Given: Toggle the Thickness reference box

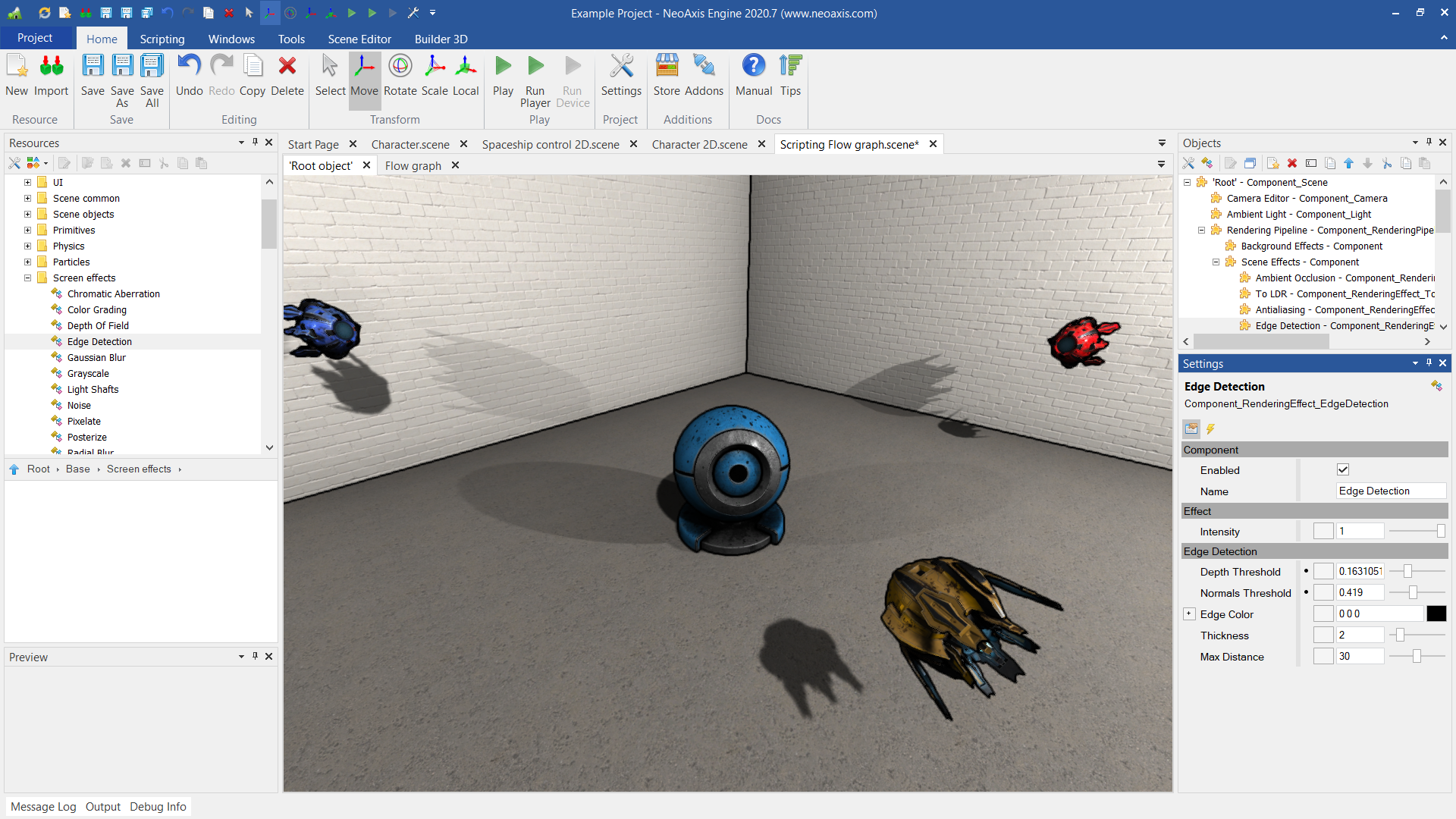Looking at the screenshot, I should tap(1323, 635).
